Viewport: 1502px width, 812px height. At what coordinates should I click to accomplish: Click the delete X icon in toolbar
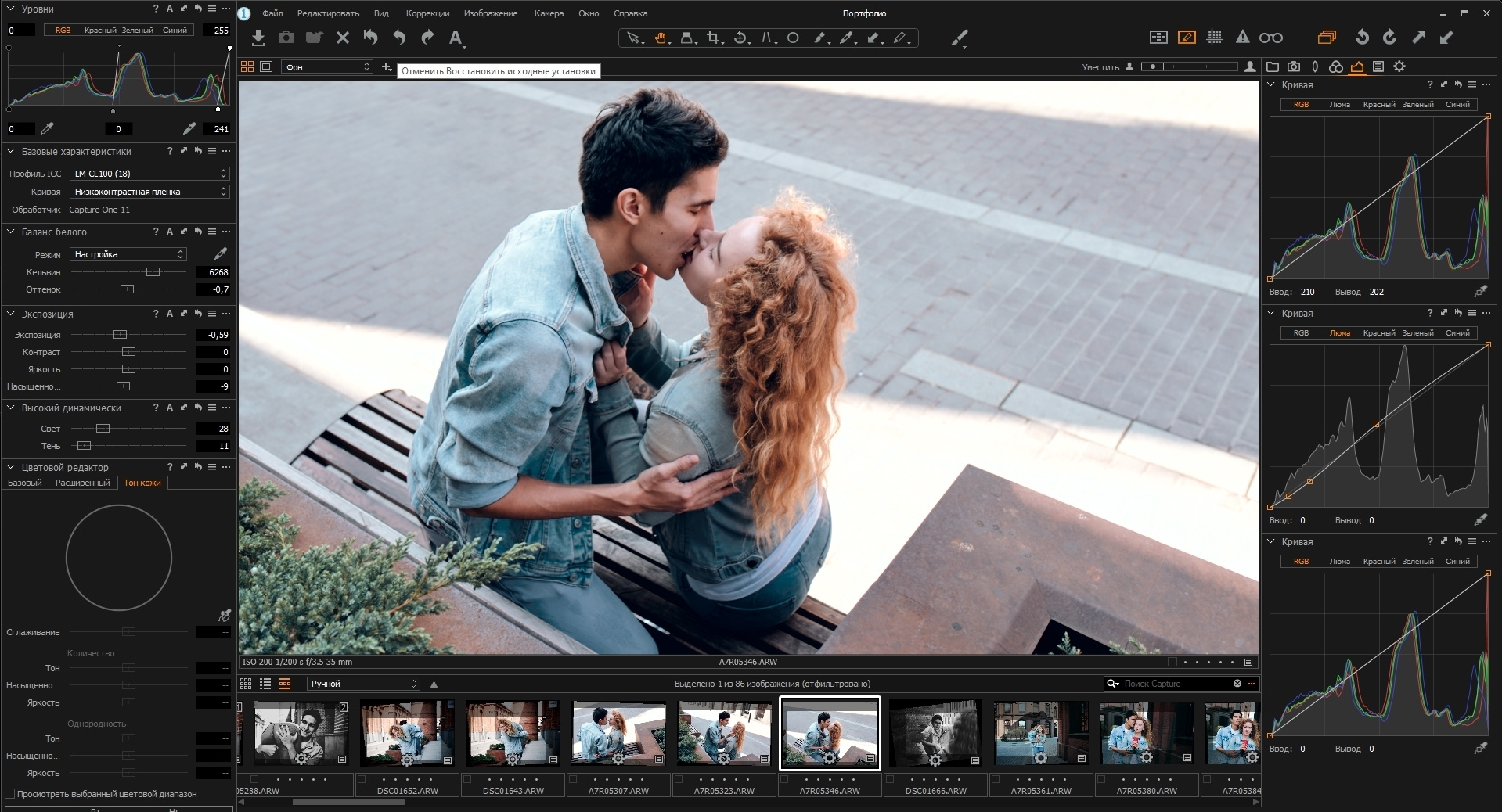point(342,38)
